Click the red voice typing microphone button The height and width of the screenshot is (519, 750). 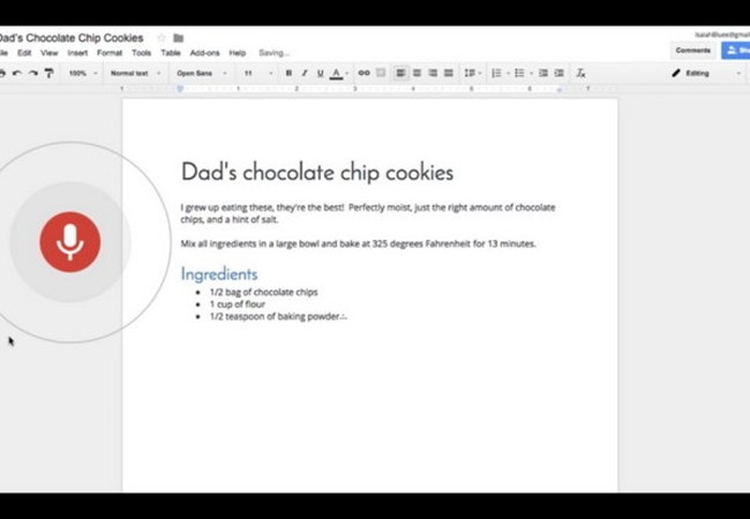[69, 242]
